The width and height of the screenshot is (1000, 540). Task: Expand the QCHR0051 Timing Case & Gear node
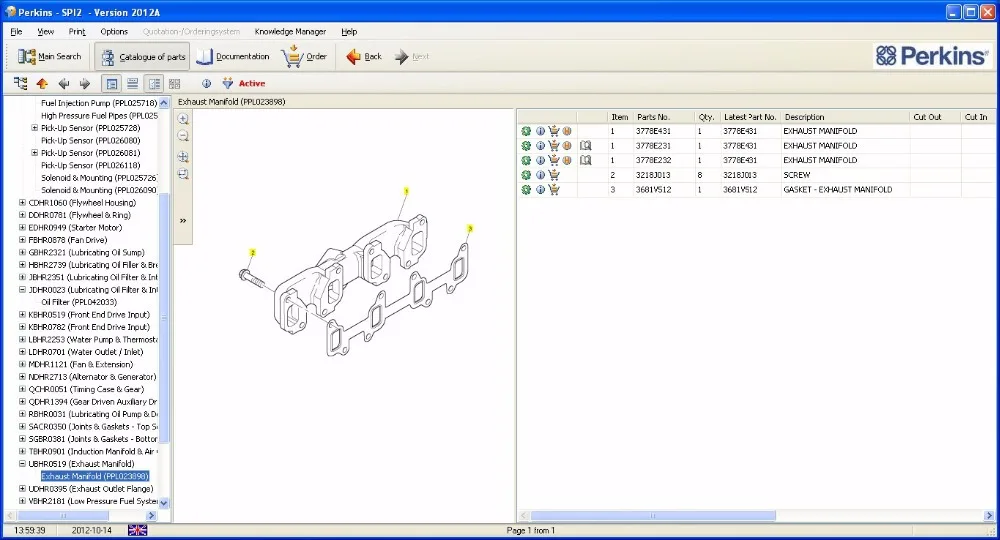pyautogui.click(x=22, y=389)
